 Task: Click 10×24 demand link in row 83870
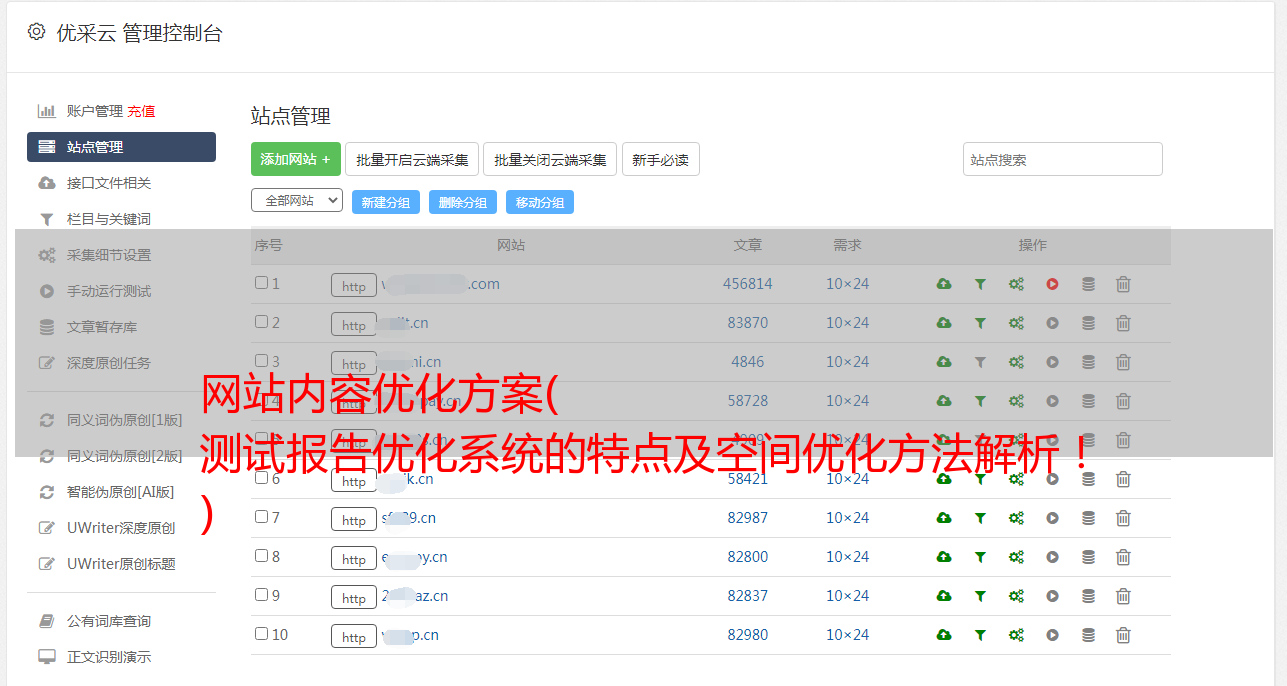[x=848, y=323]
